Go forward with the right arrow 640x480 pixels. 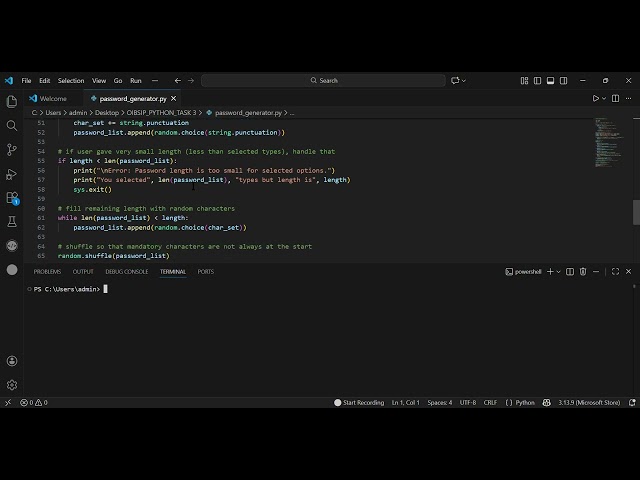pyautogui.click(x=191, y=80)
